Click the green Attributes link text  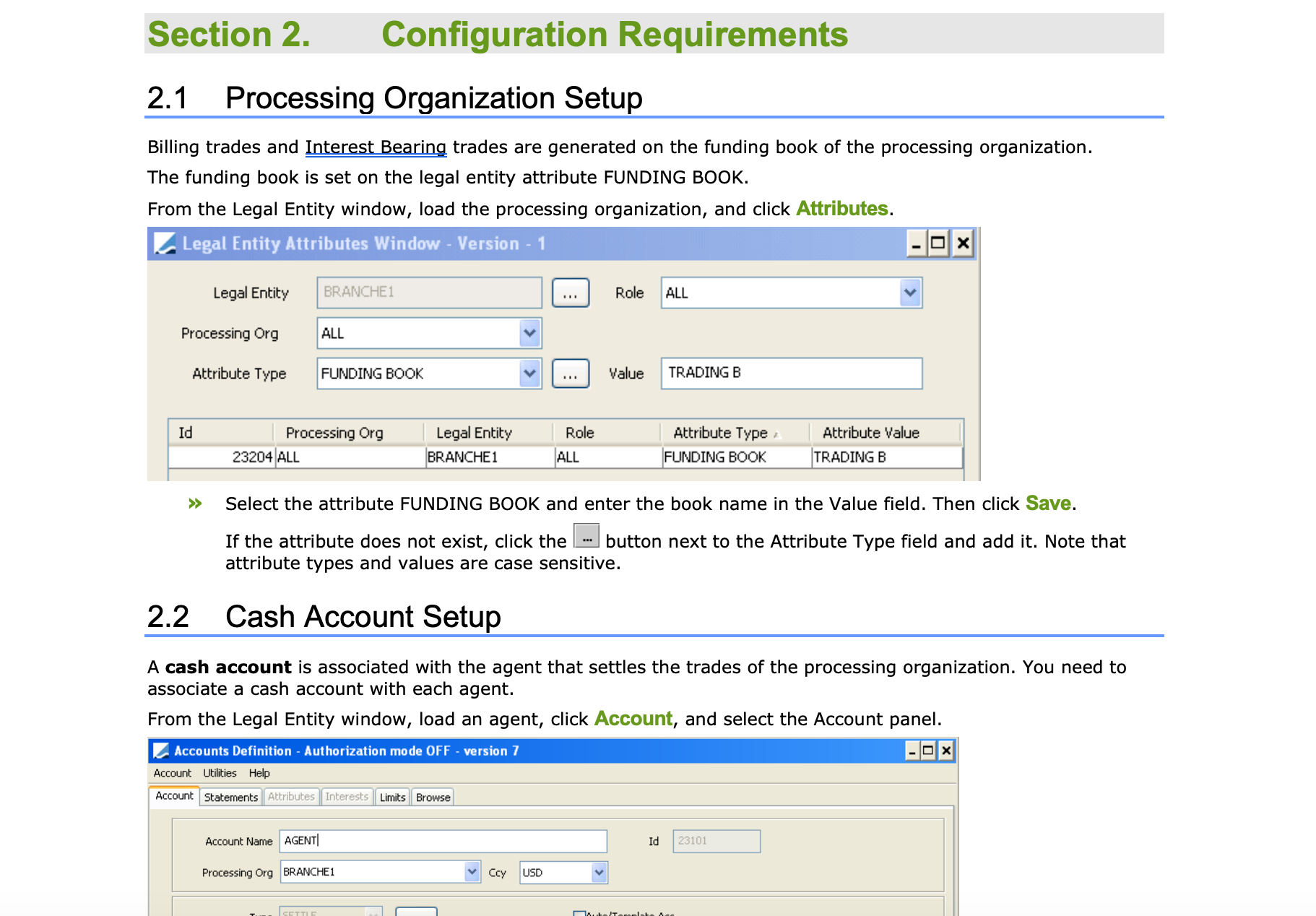point(841,209)
